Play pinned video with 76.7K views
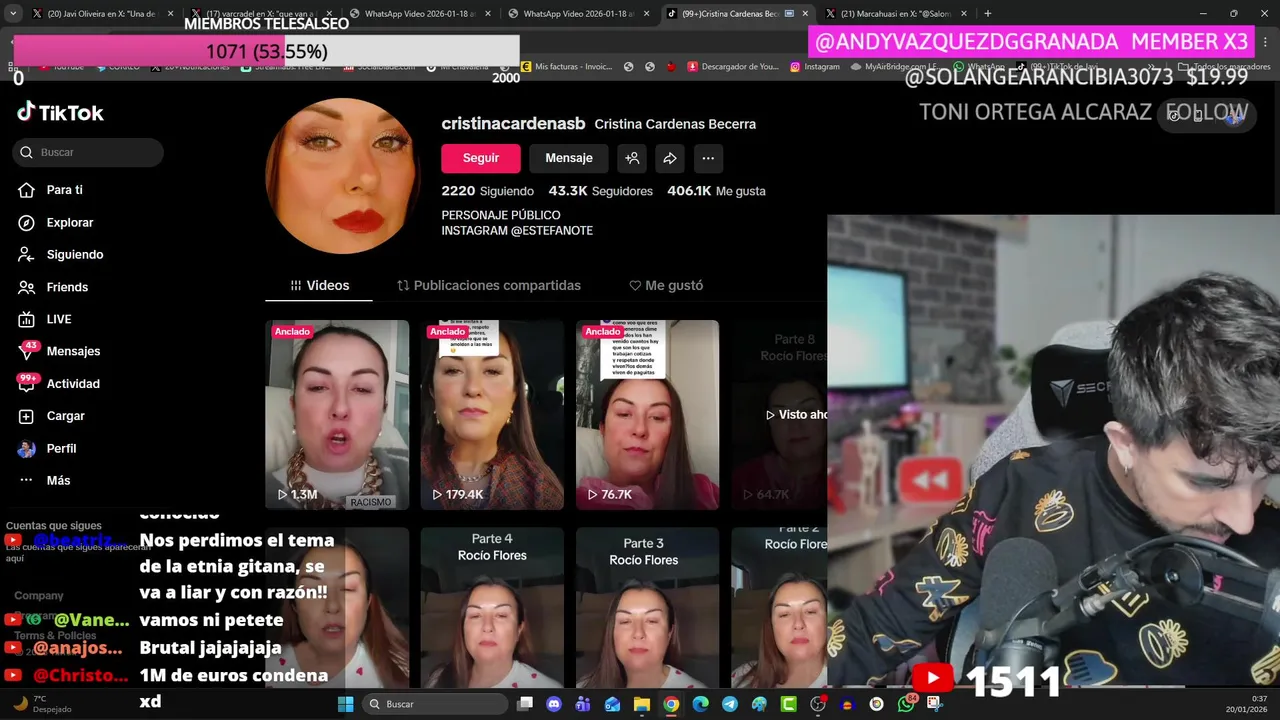1280x720 pixels. pyautogui.click(x=647, y=415)
